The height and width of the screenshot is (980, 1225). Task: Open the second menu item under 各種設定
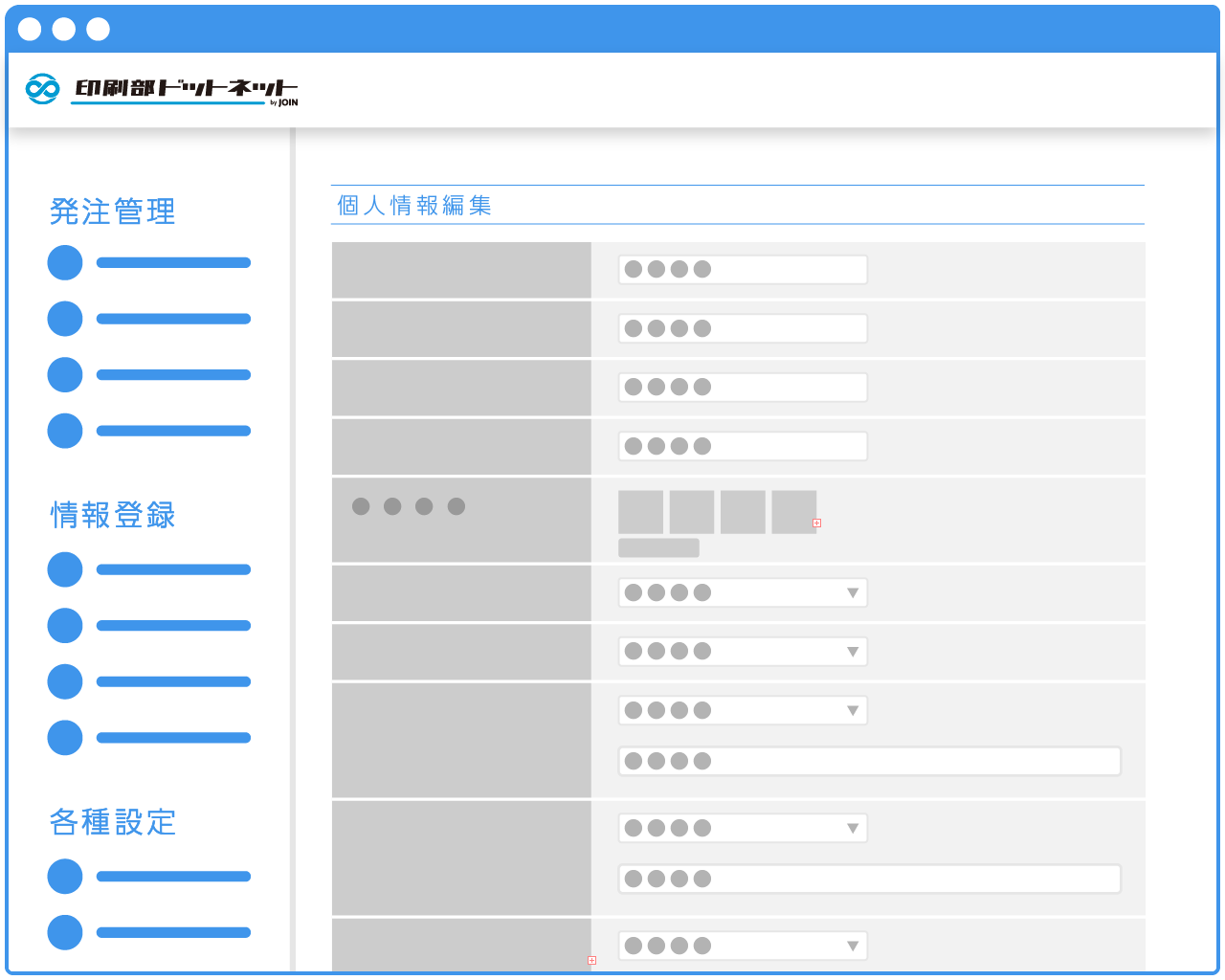pyautogui.click(x=149, y=932)
